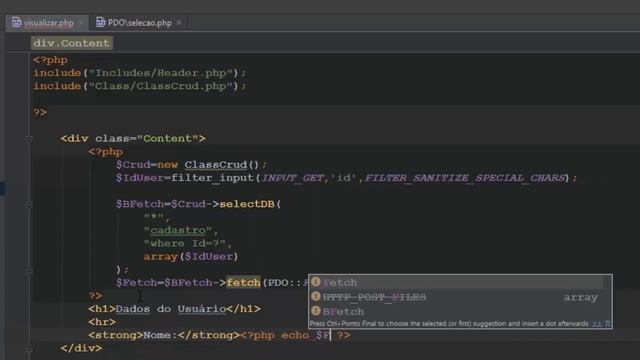Click the Dados do Usuário heading text
This screenshot has width=640, height=360.
point(171,309)
